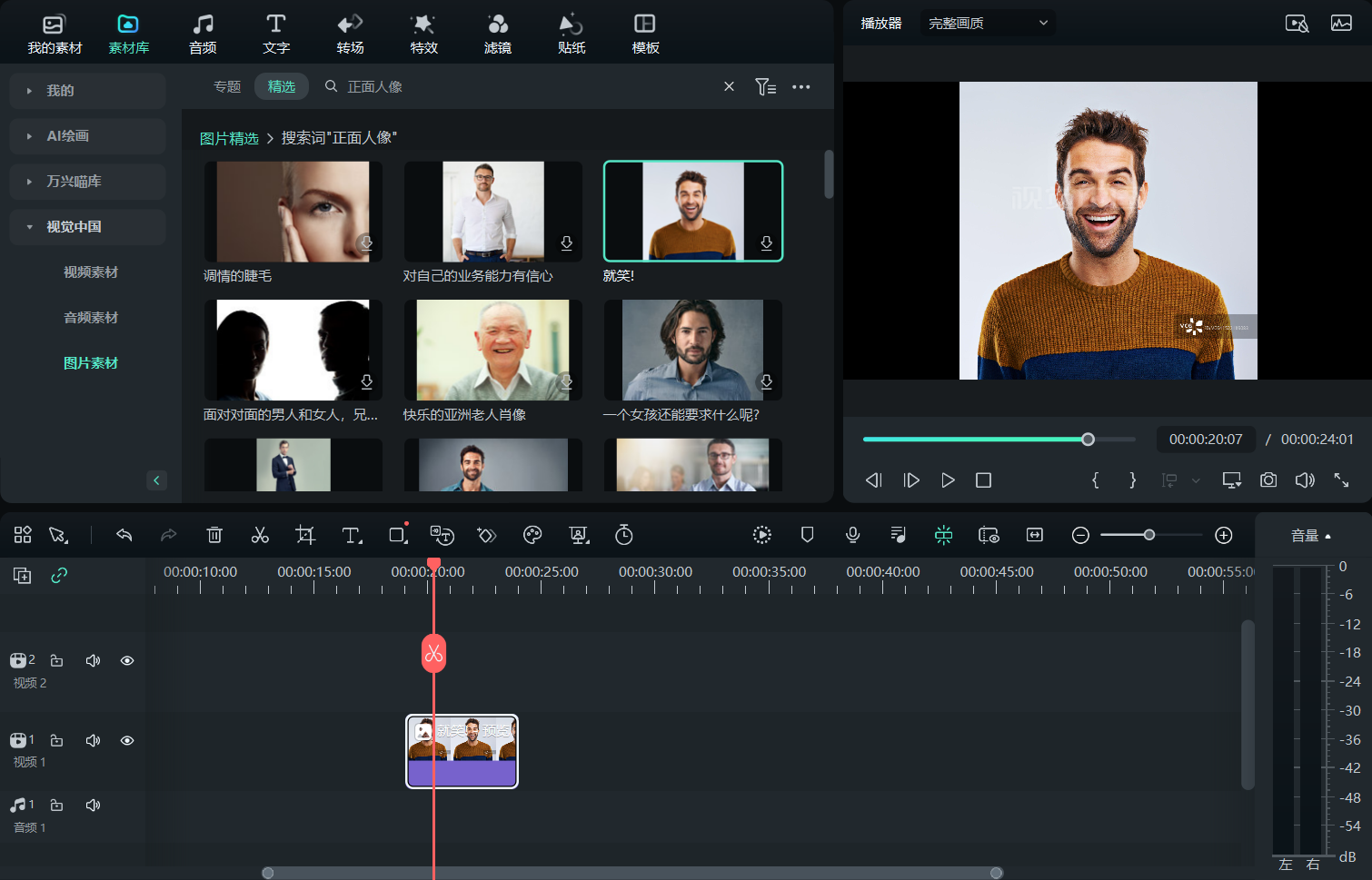The width and height of the screenshot is (1372, 880).
Task: Click the color palette tool icon
Action: [x=532, y=536]
